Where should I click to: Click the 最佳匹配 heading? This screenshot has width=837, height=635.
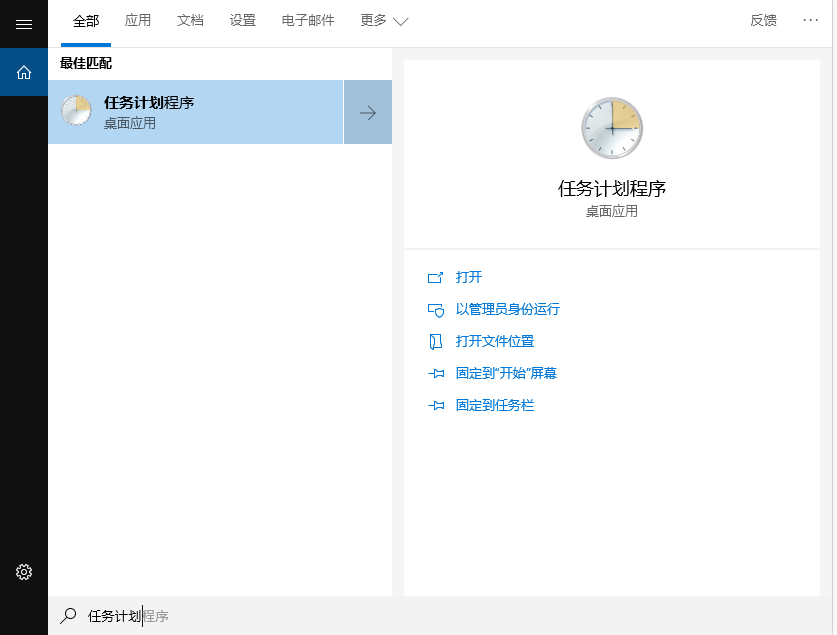pos(86,63)
